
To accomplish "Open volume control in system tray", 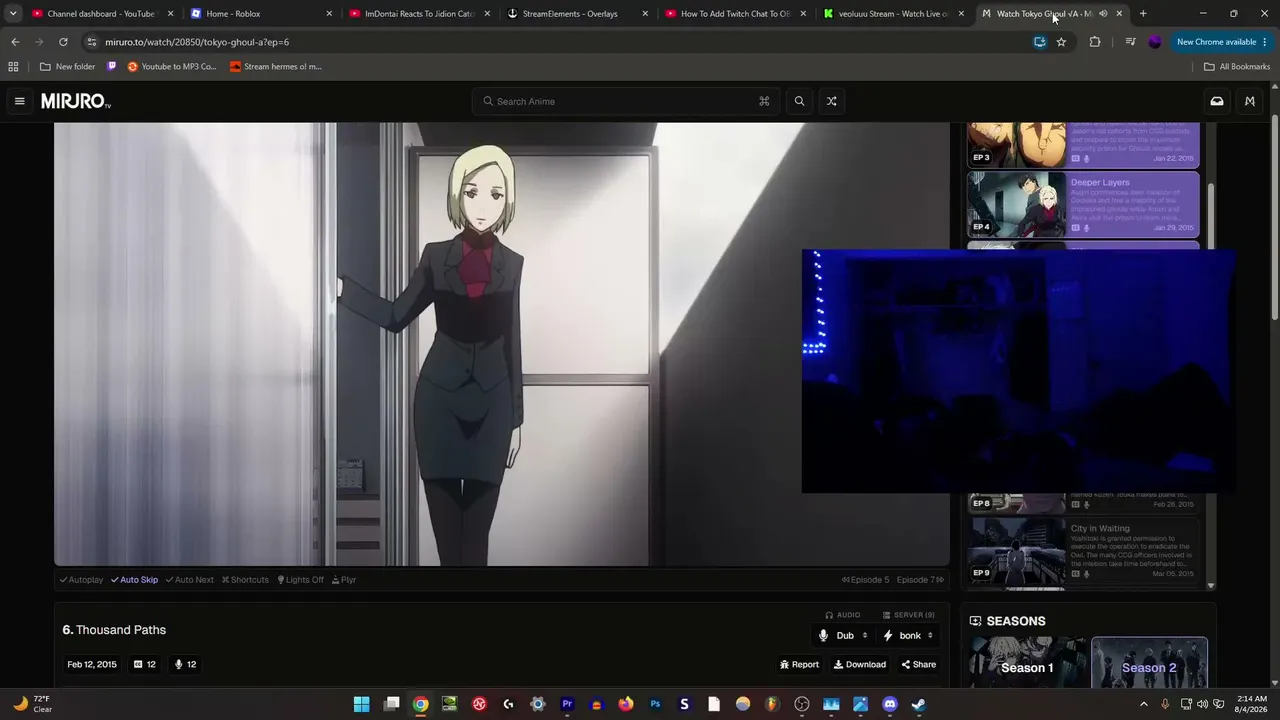I will (x=1202, y=704).
